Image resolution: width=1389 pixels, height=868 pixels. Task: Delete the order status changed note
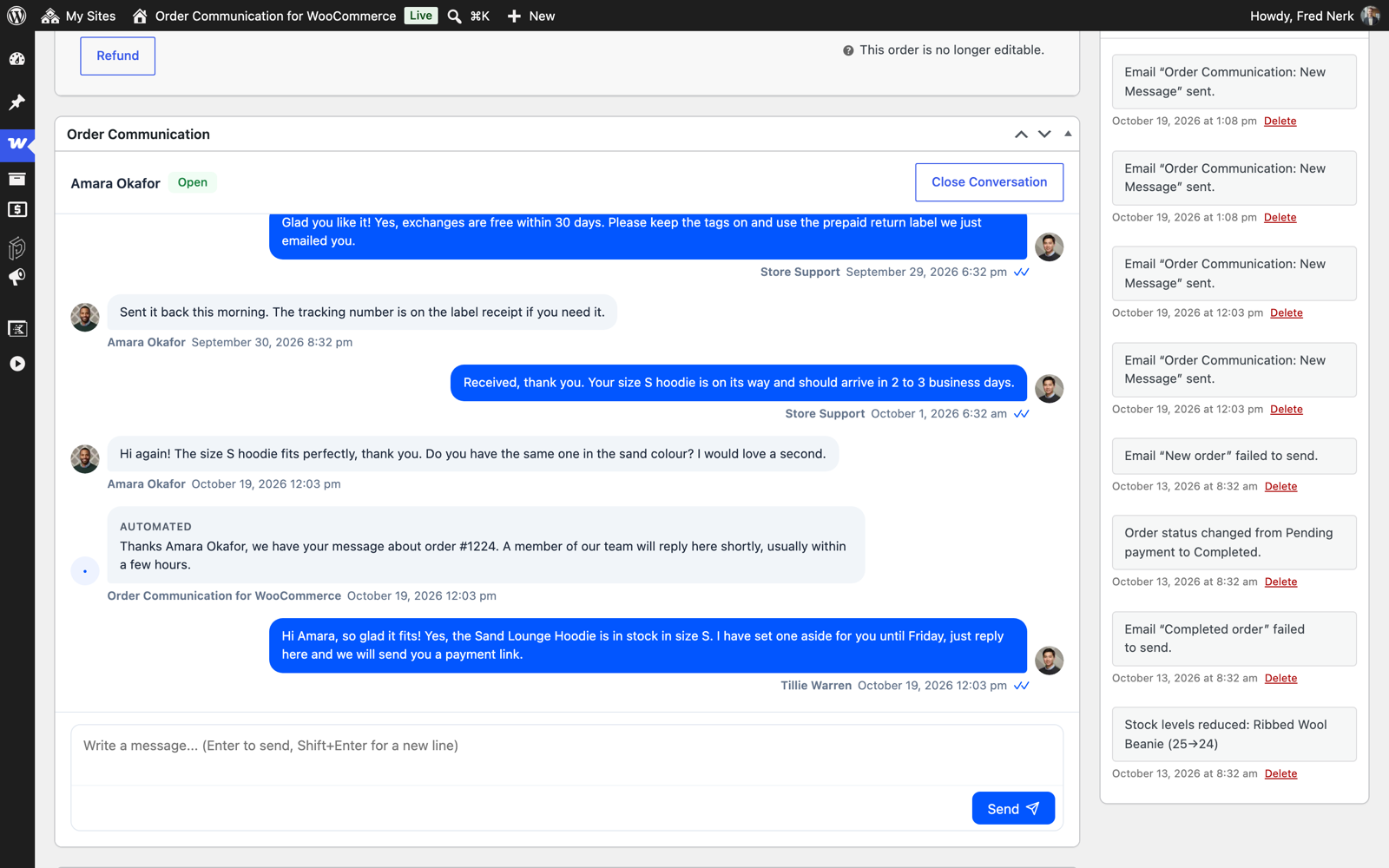(1281, 582)
